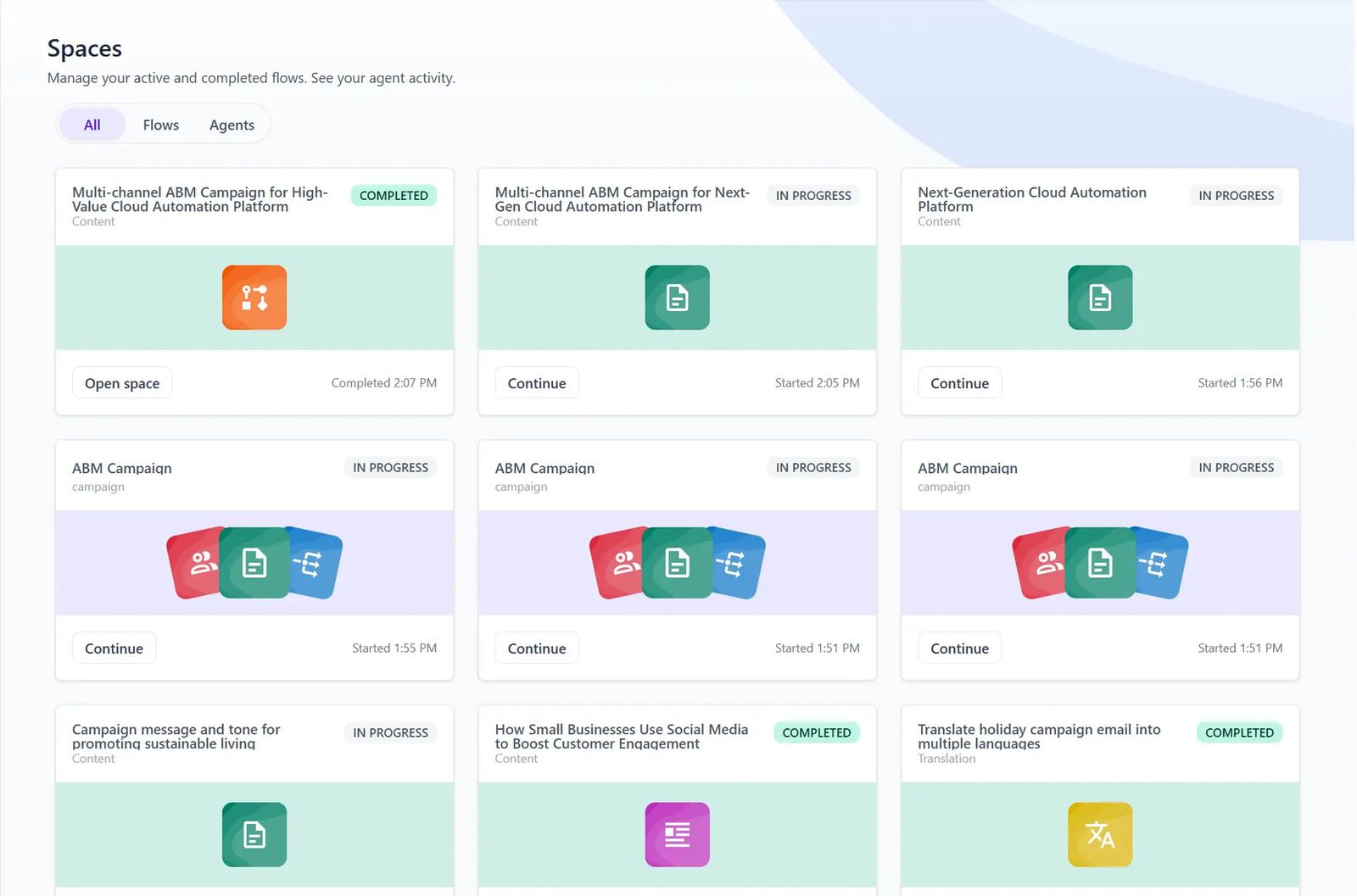This screenshot has width=1357, height=896.
Task: Click the green document icon in the 1:55 PM ABM Campaign card
Action: pos(254,564)
